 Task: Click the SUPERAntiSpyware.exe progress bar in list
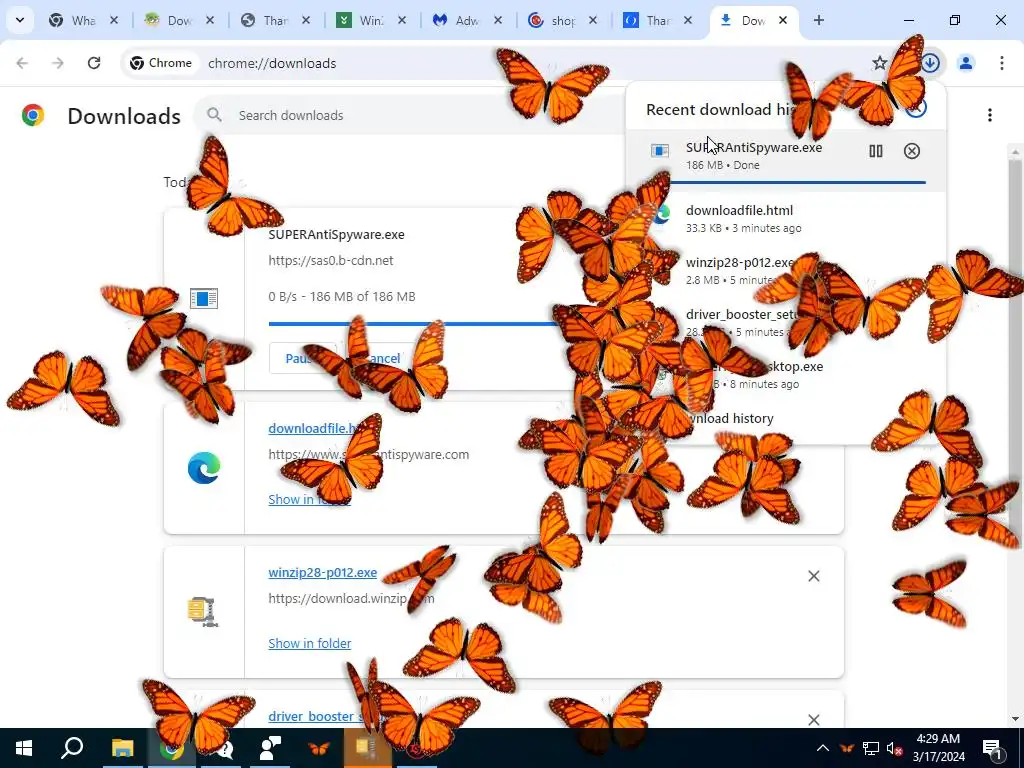(411, 323)
